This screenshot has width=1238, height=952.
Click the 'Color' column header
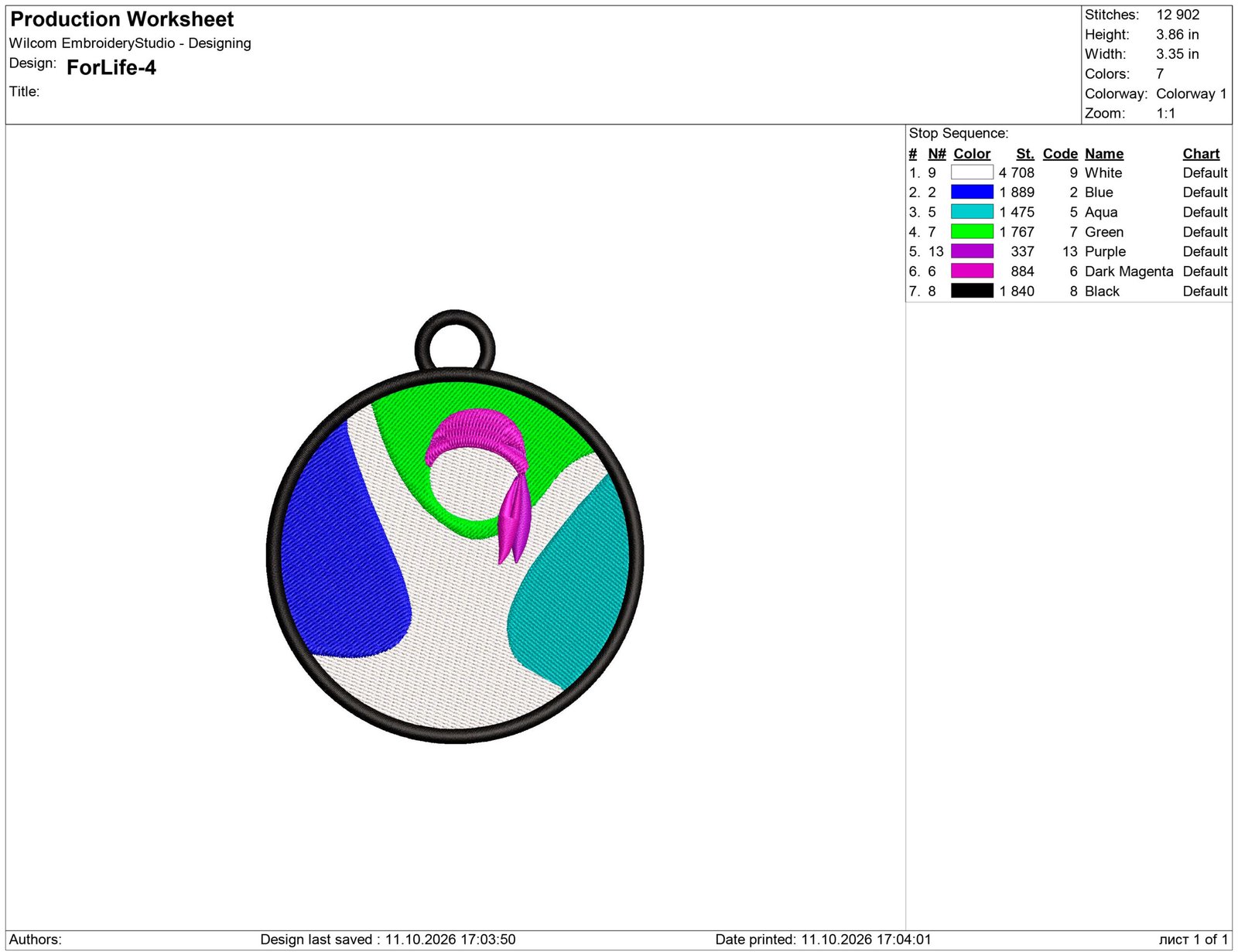point(972,154)
